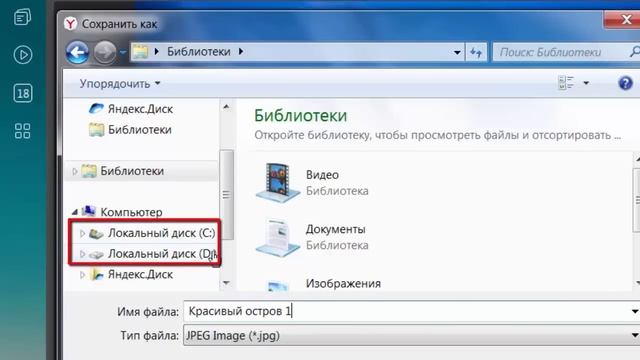The image size is (640, 360).
Task: Click the Имя файла text field
Action: click(411, 311)
